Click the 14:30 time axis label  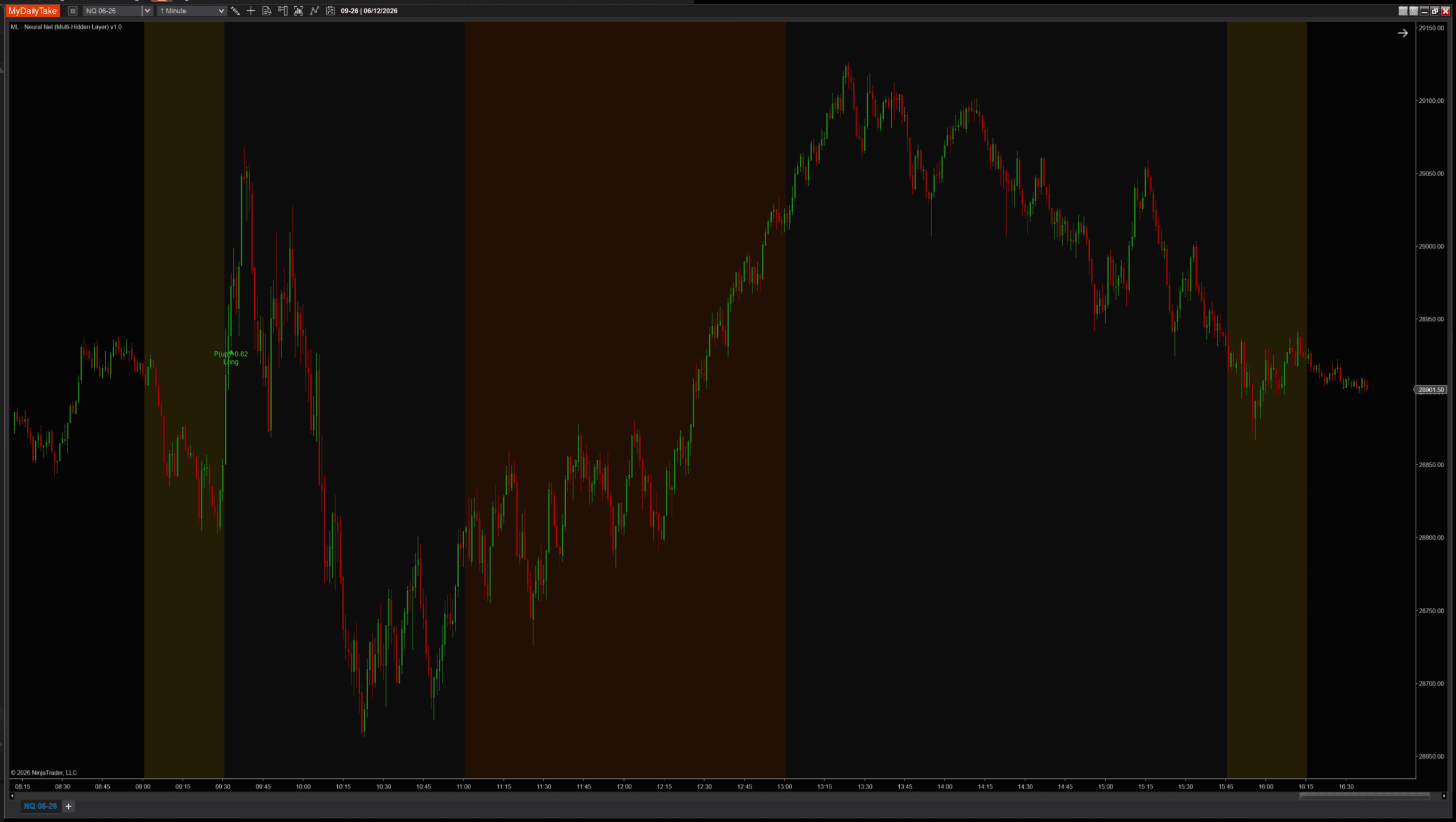[x=1025, y=787]
